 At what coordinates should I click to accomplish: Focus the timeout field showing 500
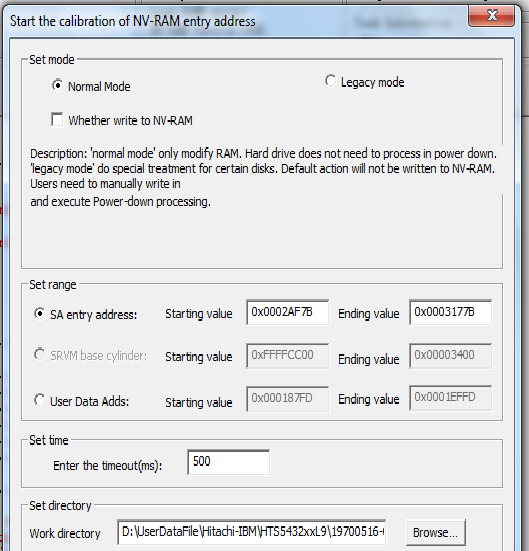(x=229, y=462)
